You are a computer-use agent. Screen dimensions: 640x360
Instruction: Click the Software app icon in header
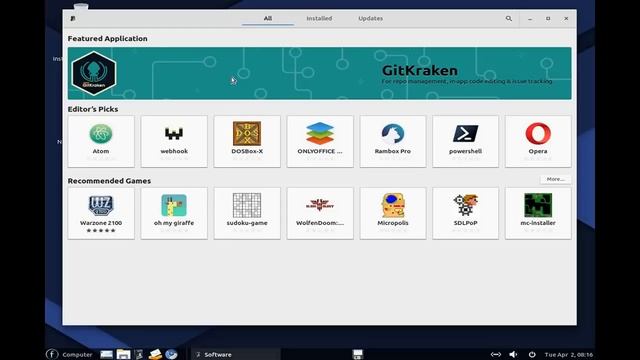tap(73, 18)
